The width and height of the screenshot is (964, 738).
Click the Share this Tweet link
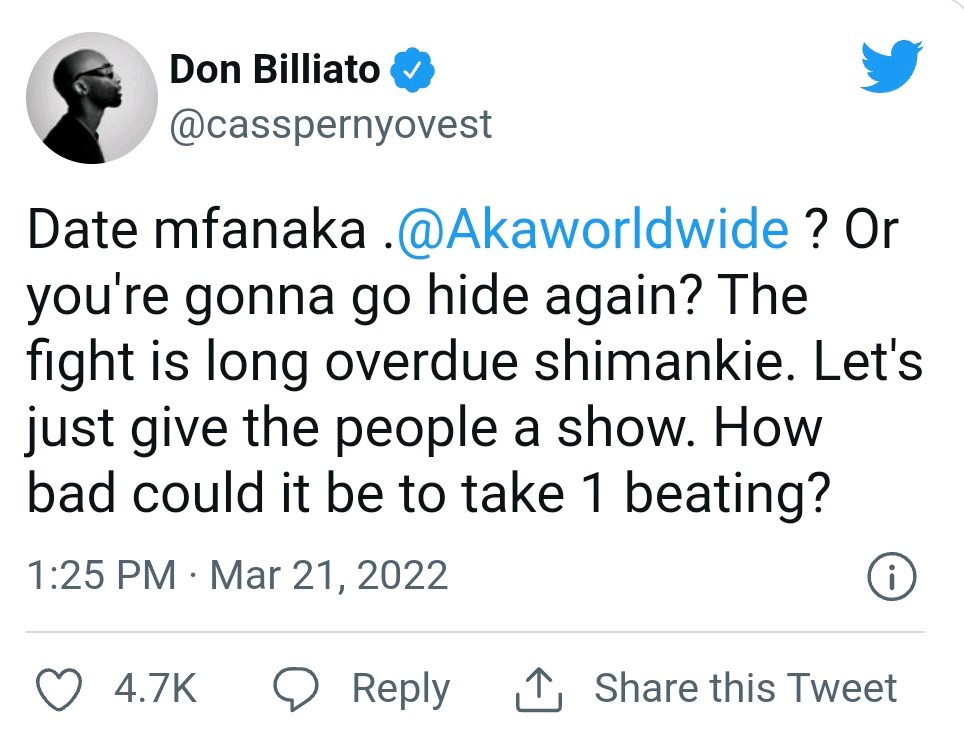coord(747,687)
